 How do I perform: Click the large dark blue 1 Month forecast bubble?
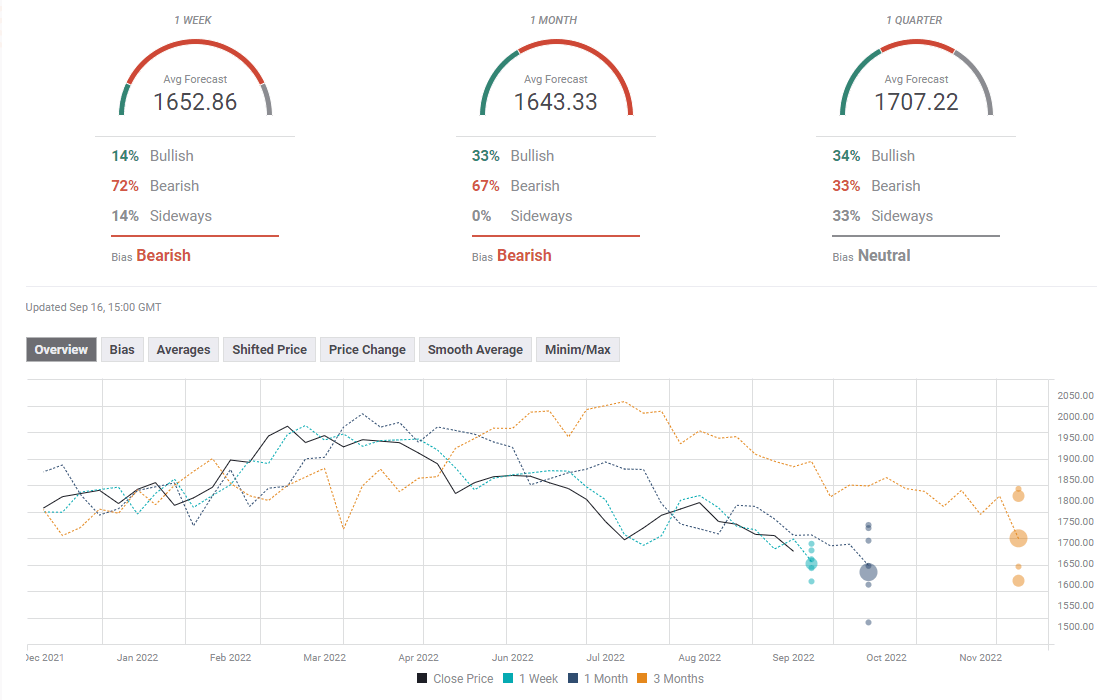[869, 573]
